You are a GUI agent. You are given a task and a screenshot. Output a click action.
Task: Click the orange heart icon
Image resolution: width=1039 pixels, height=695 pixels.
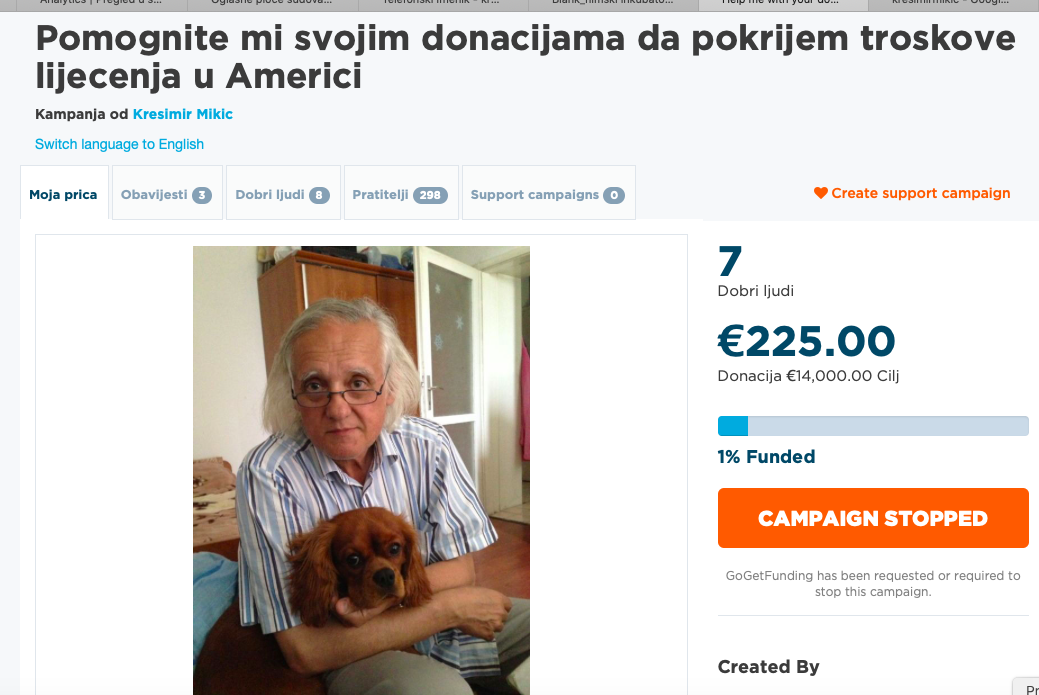(820, 193)
